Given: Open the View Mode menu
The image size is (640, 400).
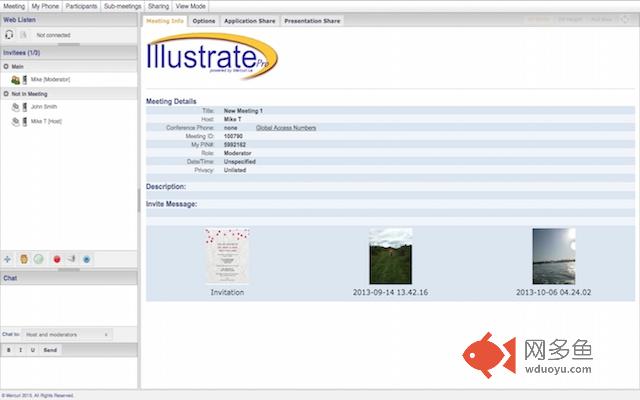Looking at the screenshot, I should click(191, 6).
